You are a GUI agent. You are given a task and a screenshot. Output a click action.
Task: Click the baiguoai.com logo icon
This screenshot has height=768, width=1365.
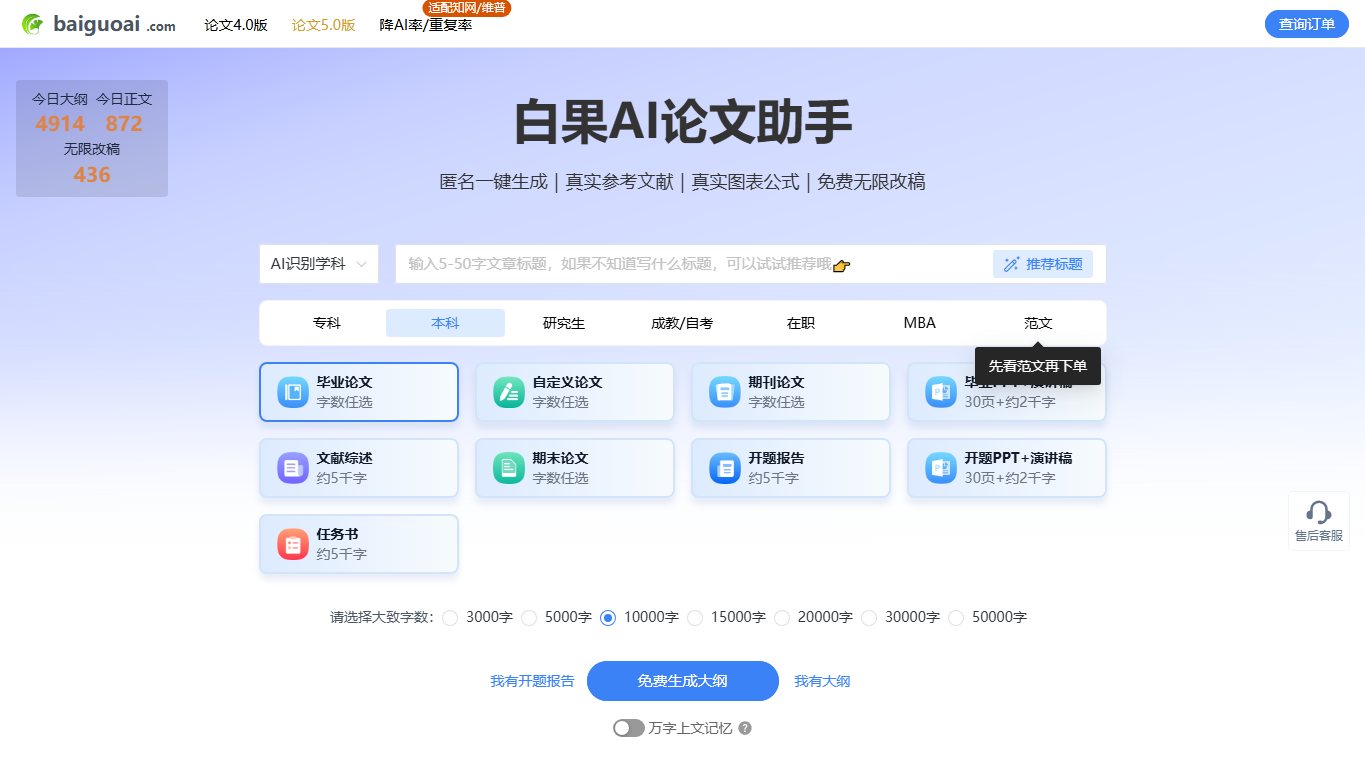click(33, 24)
